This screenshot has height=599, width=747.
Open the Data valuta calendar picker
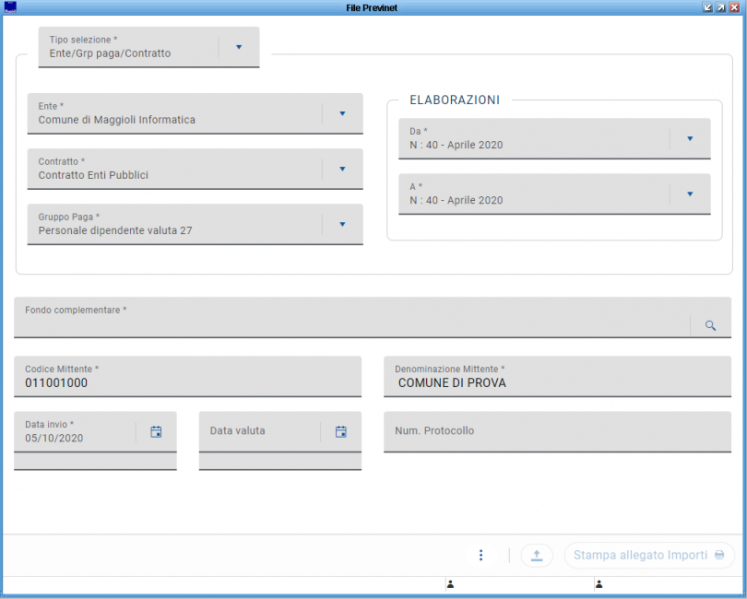point(341,432)
